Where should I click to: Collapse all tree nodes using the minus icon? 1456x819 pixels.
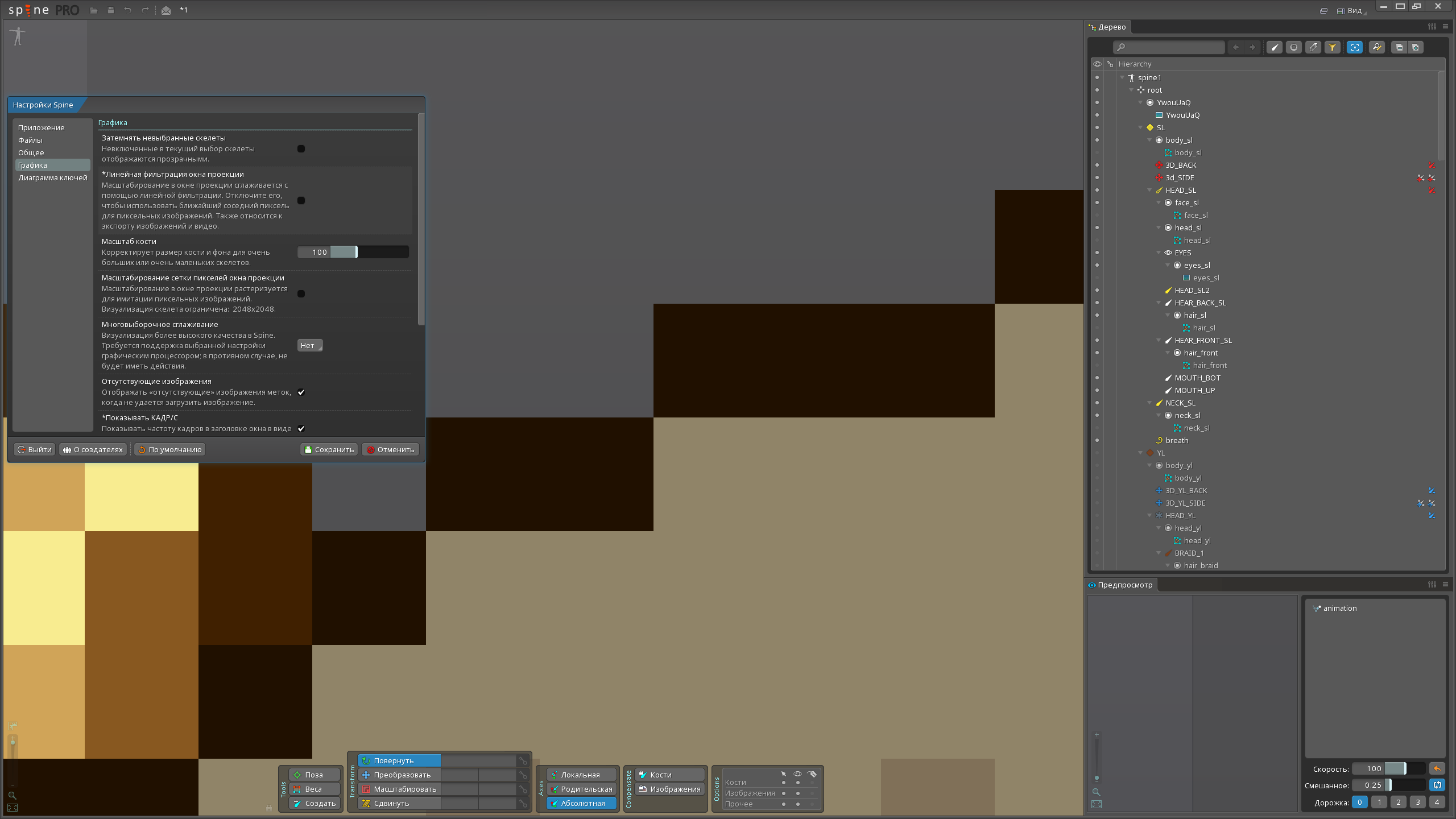[1399, 47]
